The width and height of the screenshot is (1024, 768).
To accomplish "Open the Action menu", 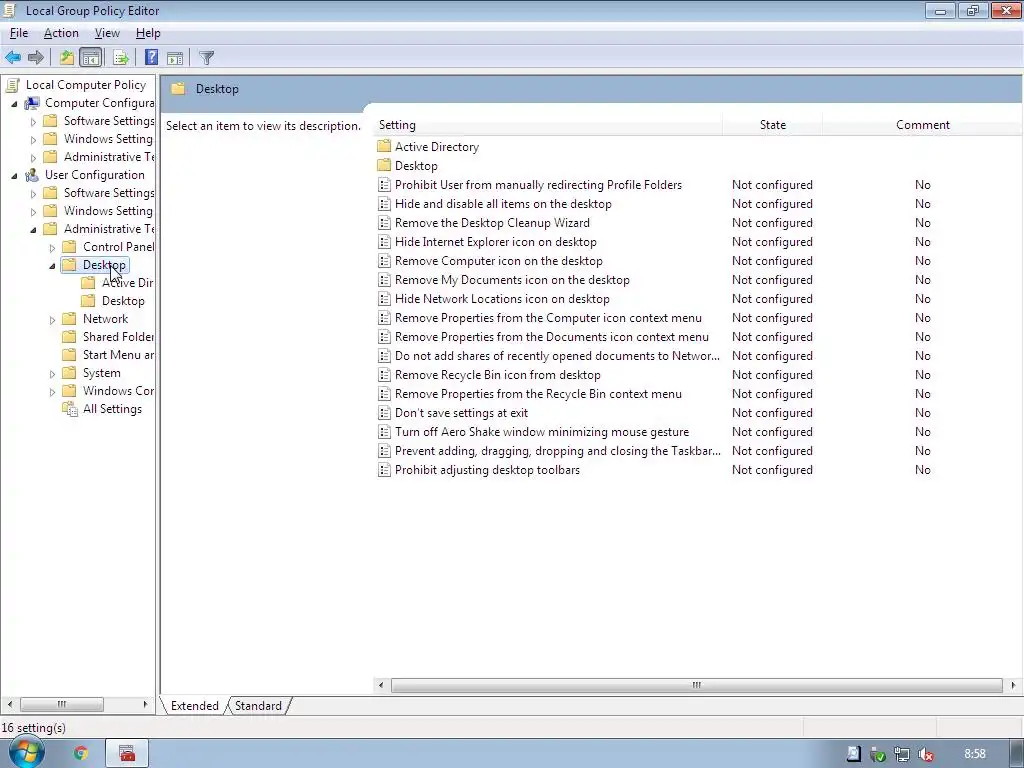I will (61, 33).
